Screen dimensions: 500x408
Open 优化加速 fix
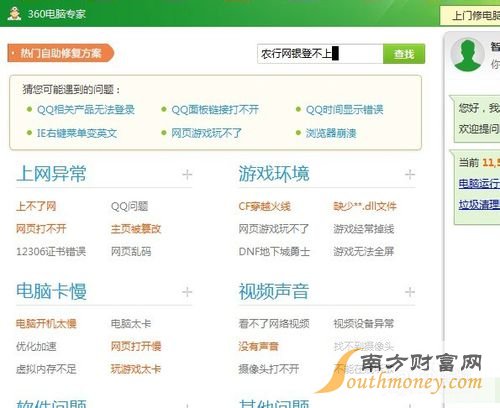pyautogui.click(x=36, y=346)
